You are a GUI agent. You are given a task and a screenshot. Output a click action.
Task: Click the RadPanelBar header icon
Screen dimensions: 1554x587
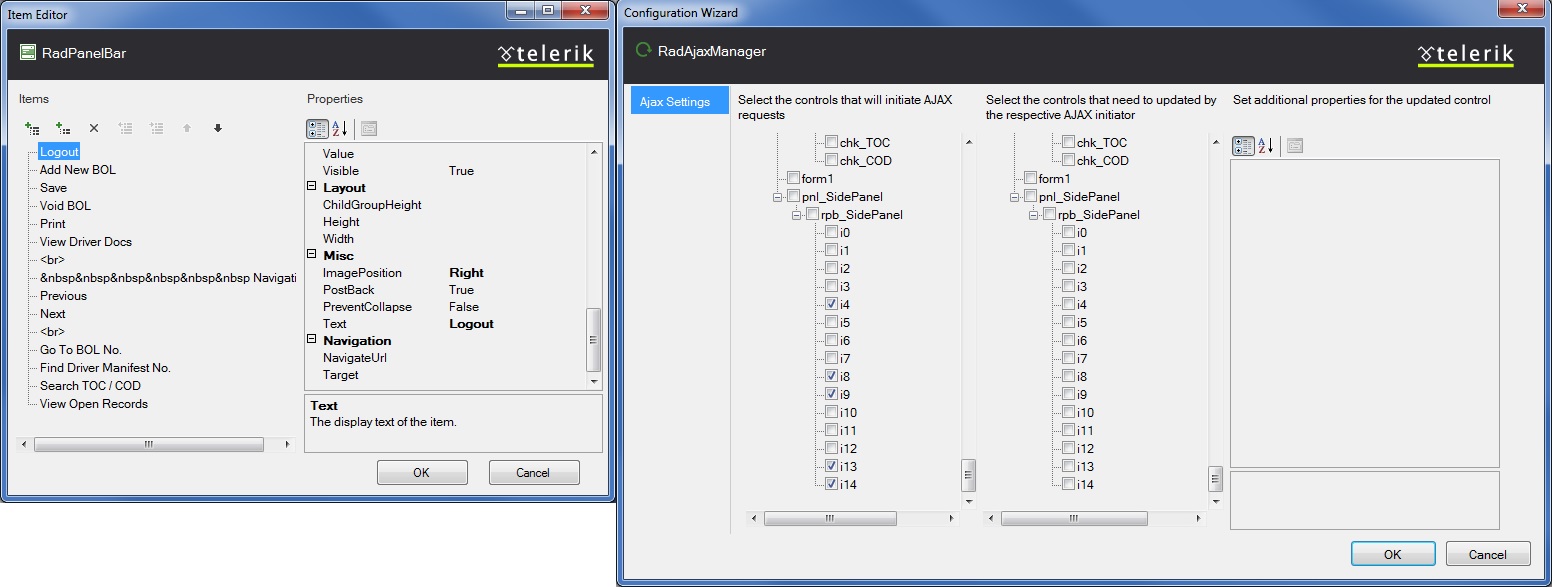pyautogui.click(x=27, y=53)
